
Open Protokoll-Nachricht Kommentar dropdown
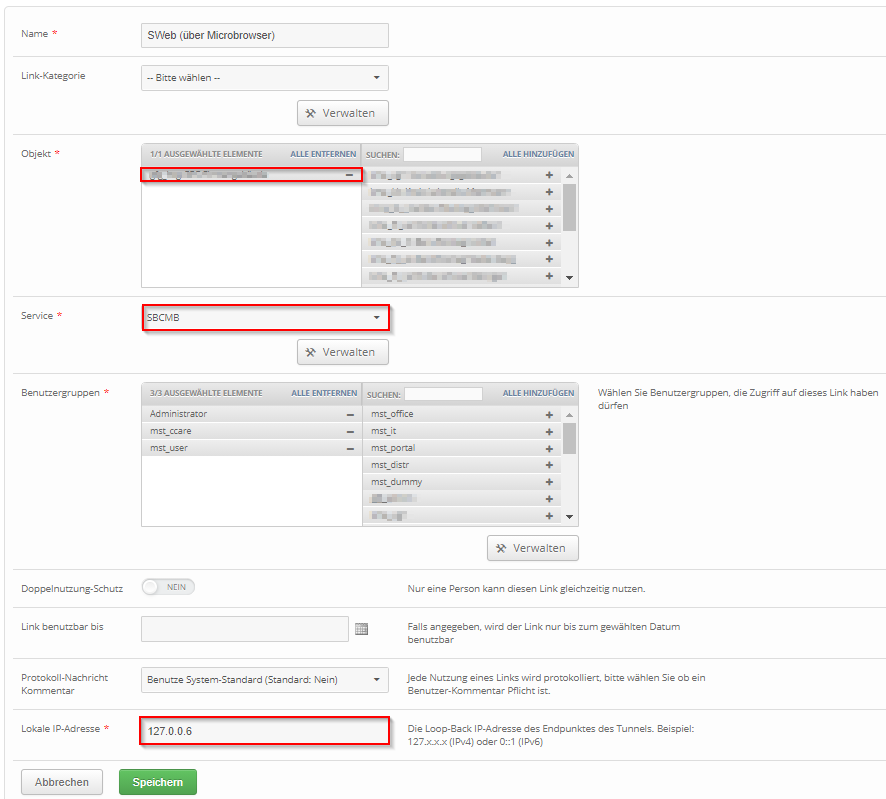[x=264, y=680]
